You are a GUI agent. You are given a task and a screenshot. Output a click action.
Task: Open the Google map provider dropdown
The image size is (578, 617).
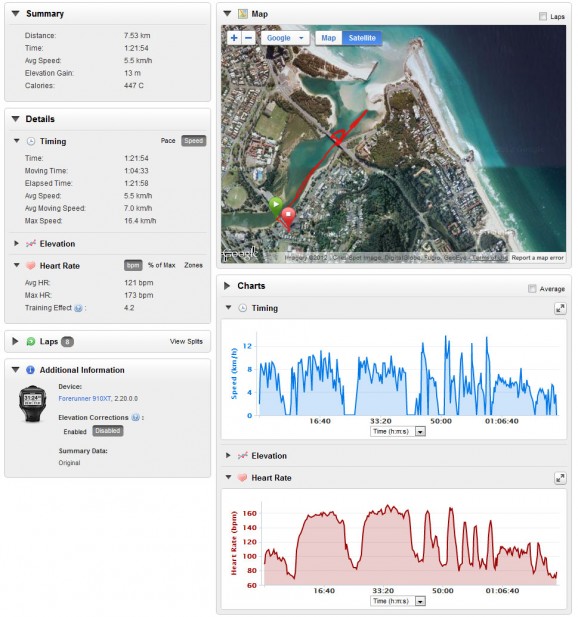pos(285,38)
